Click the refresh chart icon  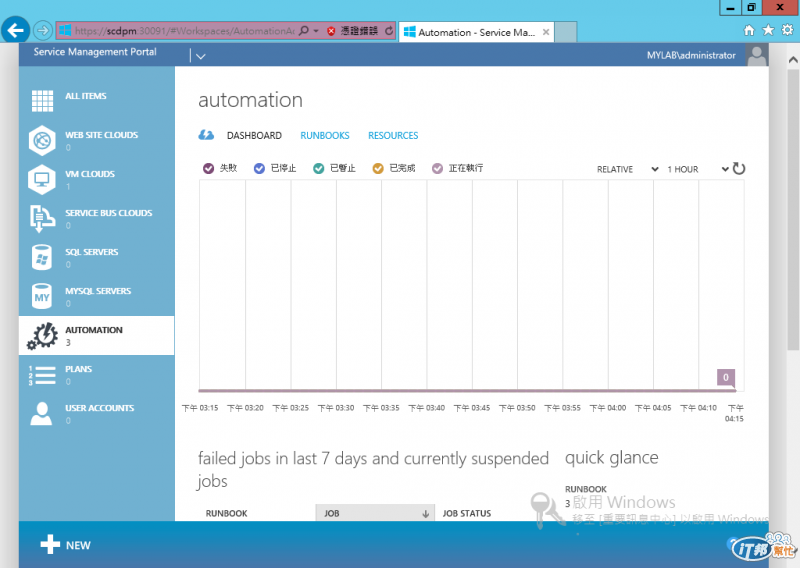pos(739,168)
